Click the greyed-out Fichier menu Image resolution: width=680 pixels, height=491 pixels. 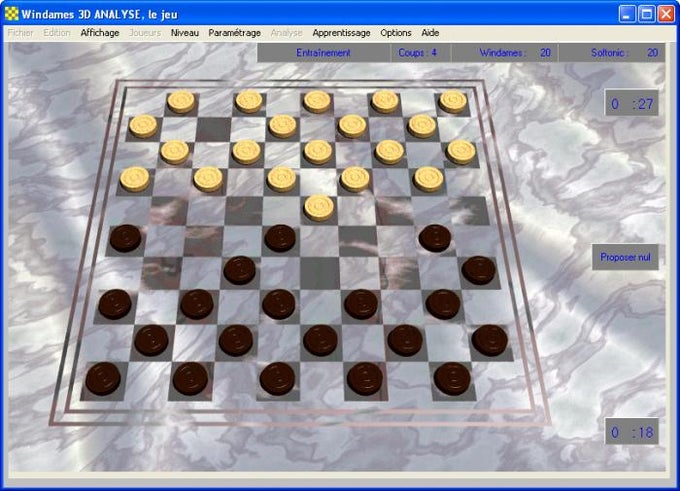pos(20,33)
